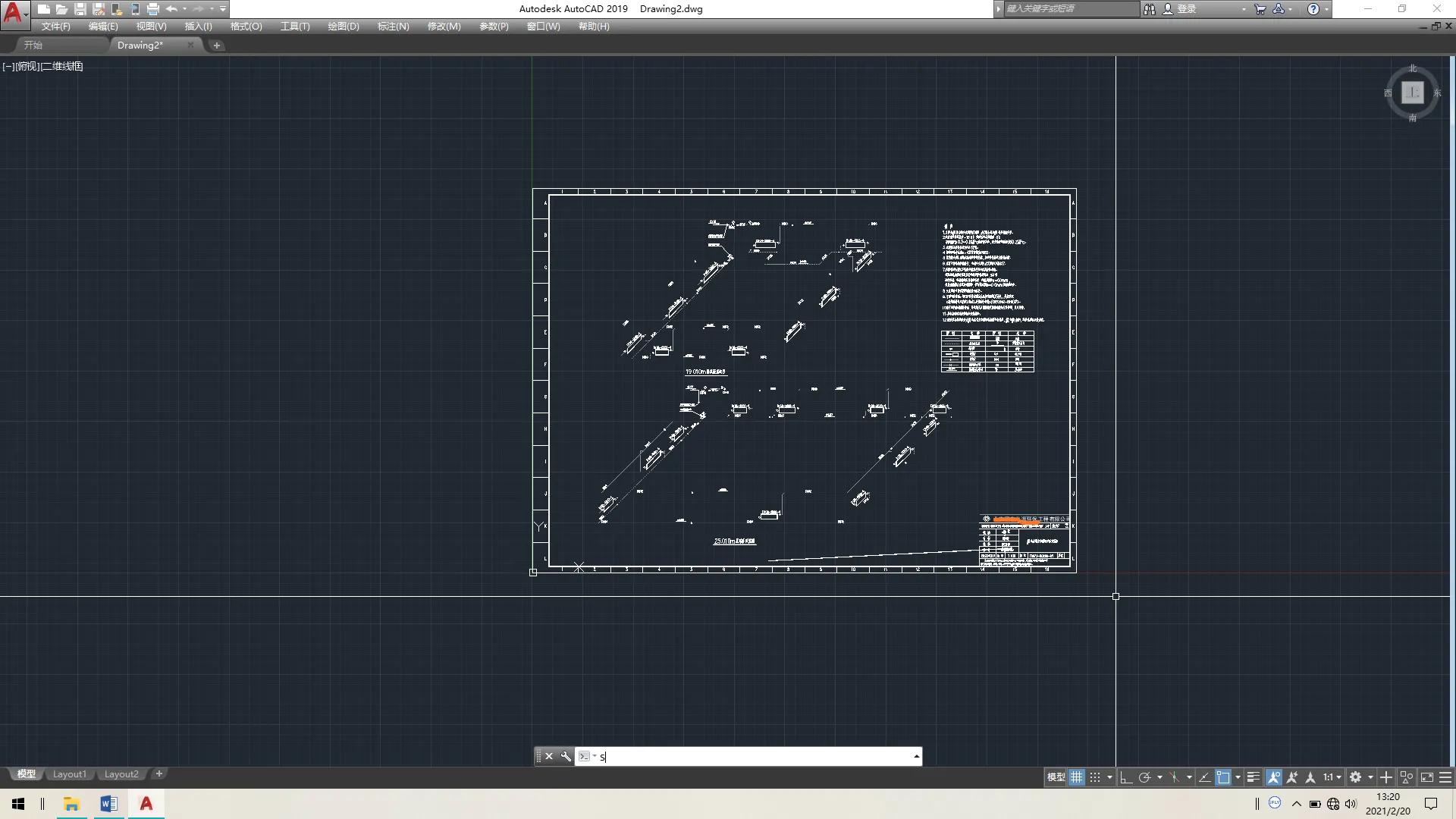Click the Open file folder icon
The height and width of the screenshot is (819, 1456).
62,9
